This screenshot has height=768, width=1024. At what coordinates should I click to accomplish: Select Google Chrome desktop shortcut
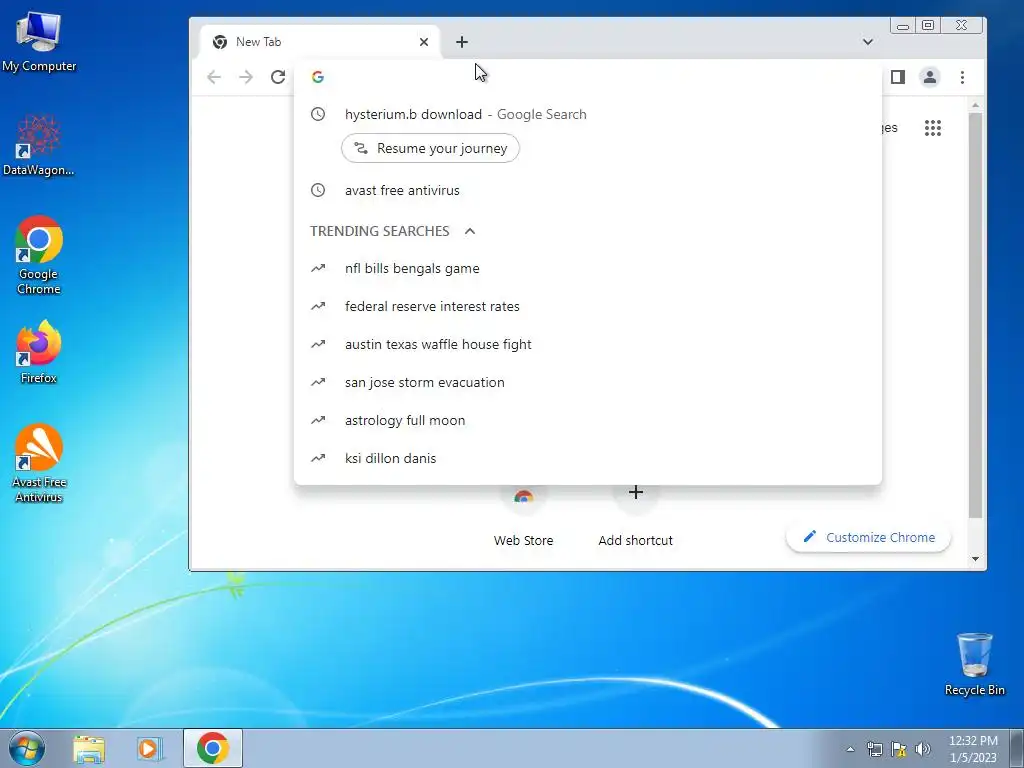pos(39,255)
